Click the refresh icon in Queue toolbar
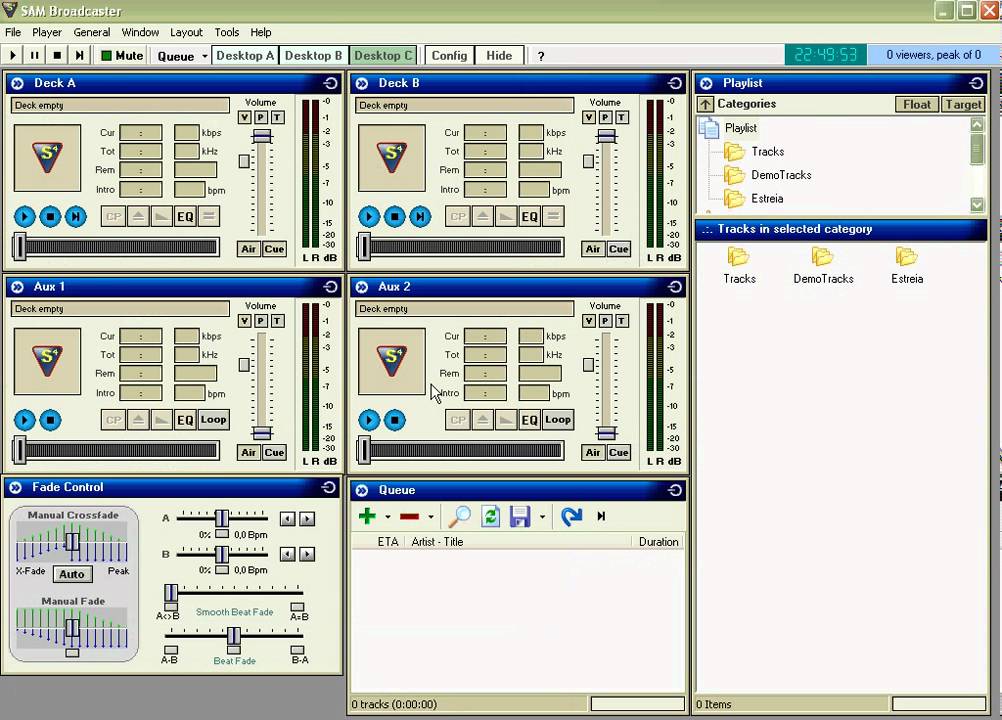 tap(490, 516)
